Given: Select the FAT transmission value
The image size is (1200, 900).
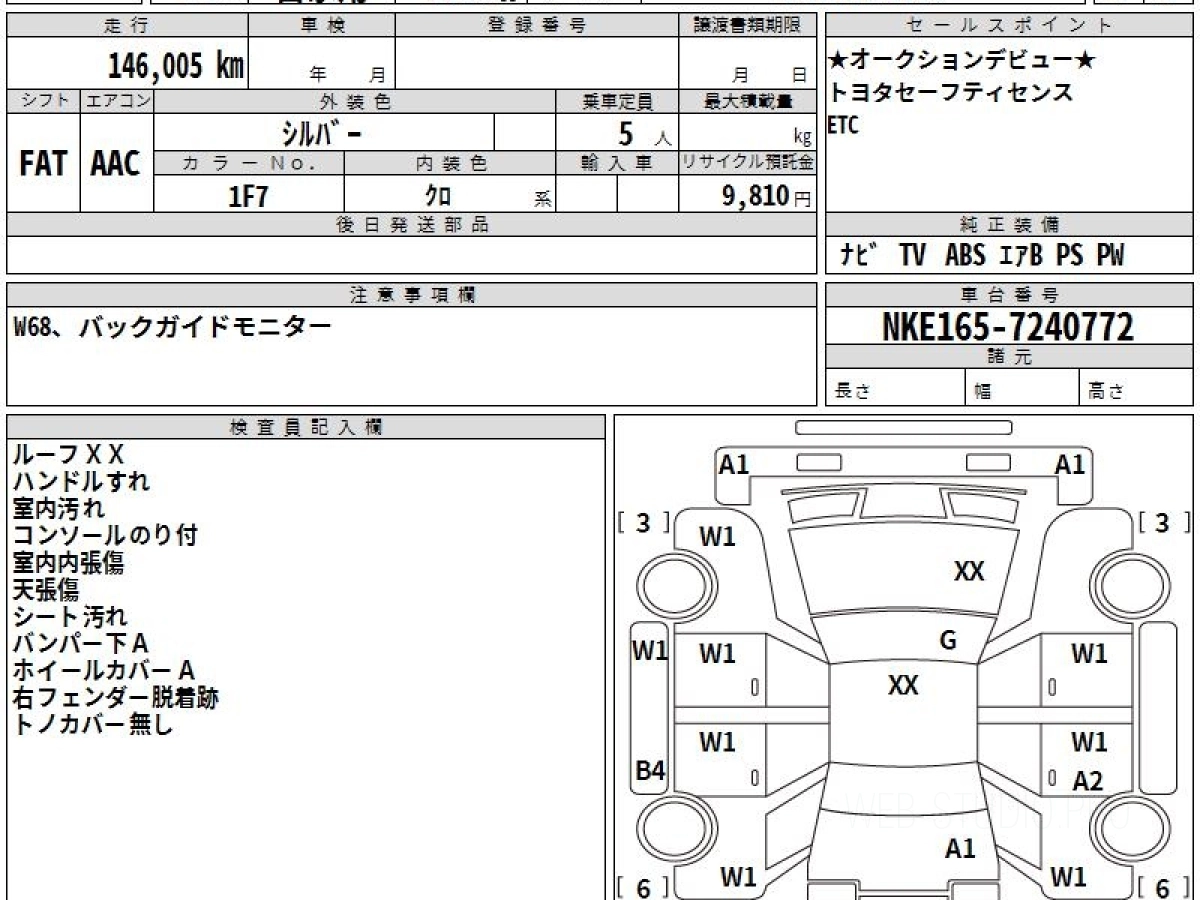Looking at the screenshot, I should 43,163.
